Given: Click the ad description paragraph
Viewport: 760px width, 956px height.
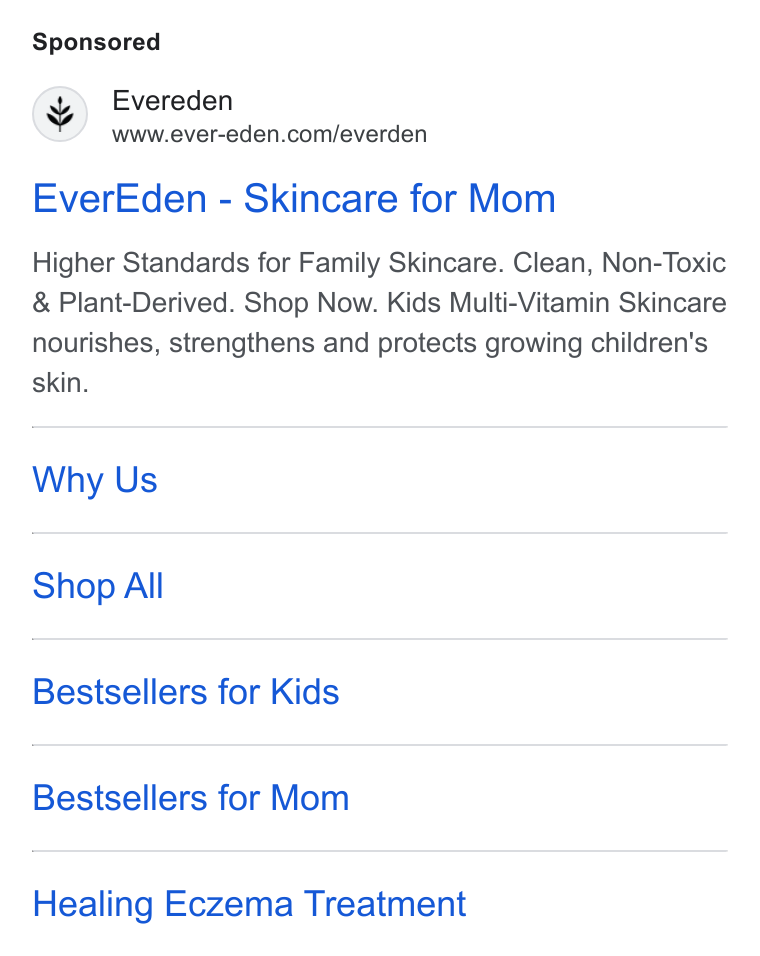Looking at the screenshot, I should (x=379, y=323).
